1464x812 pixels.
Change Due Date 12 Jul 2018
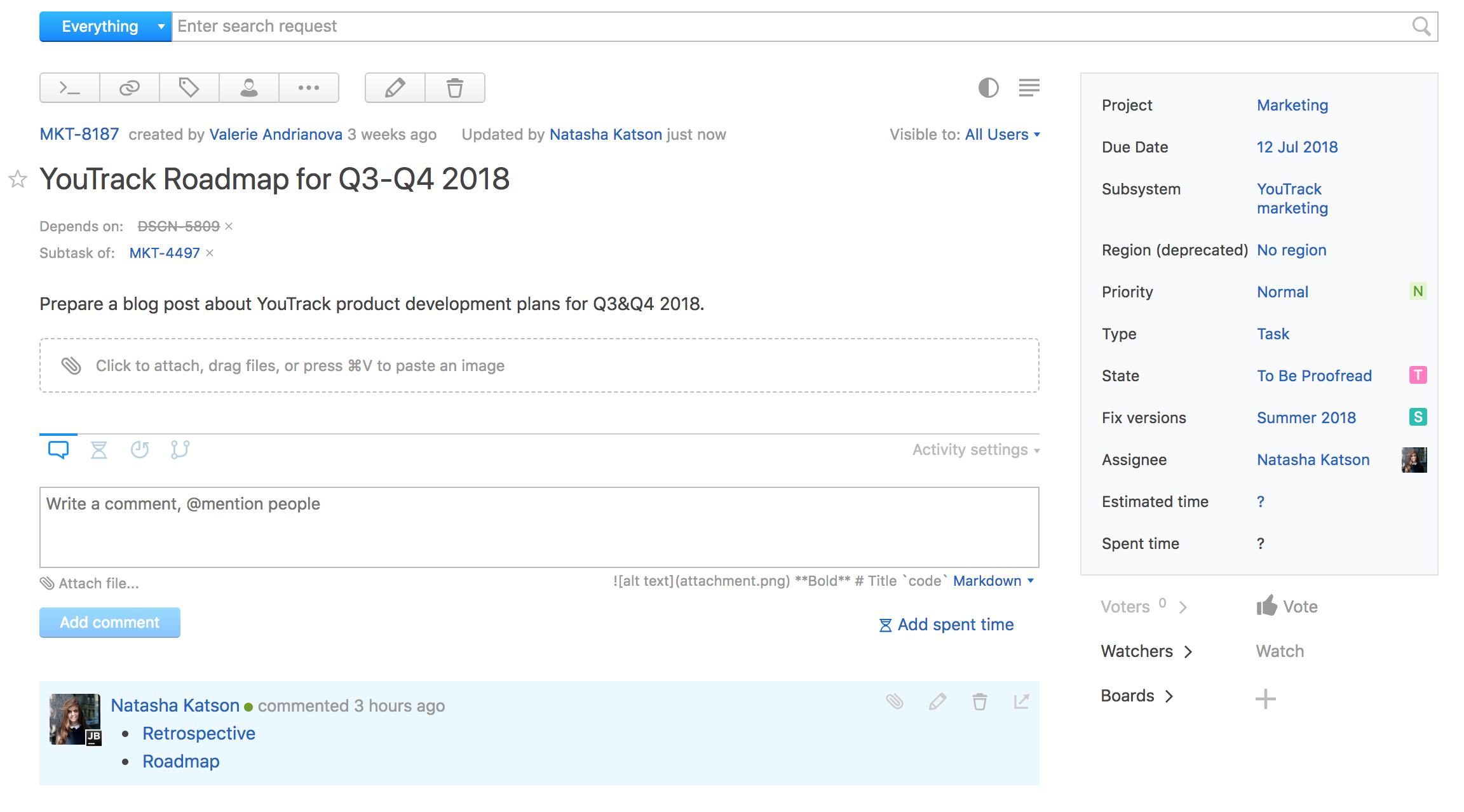pyautogui.click(x=1297, y=147)
